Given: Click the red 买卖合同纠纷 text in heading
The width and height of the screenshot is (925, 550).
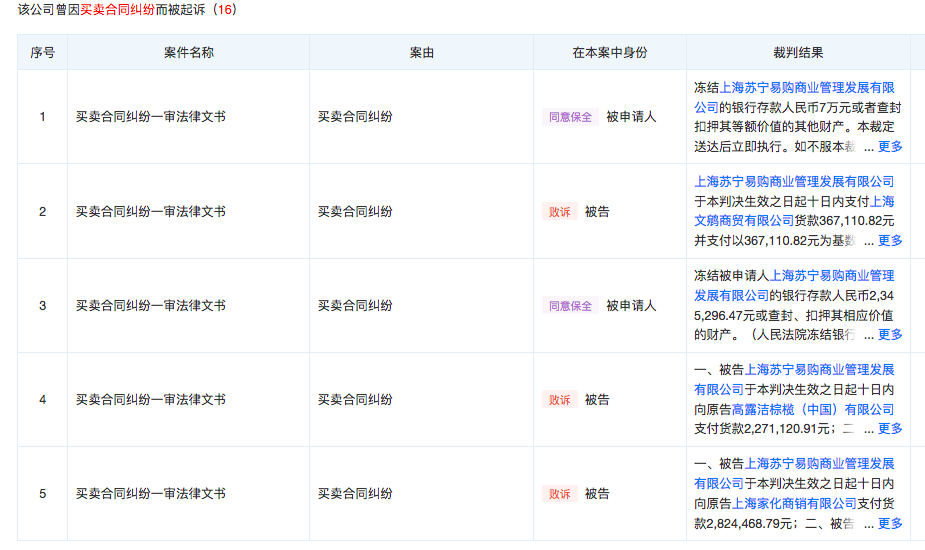Looking at the screenshot, I should (117, 9).
